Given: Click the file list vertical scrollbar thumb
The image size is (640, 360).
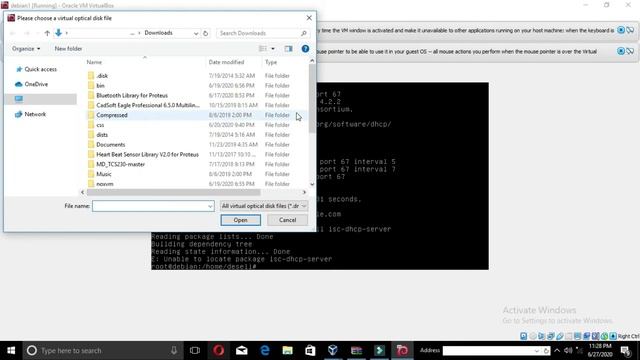Looking at the screenshot, I should coord(312,98).
